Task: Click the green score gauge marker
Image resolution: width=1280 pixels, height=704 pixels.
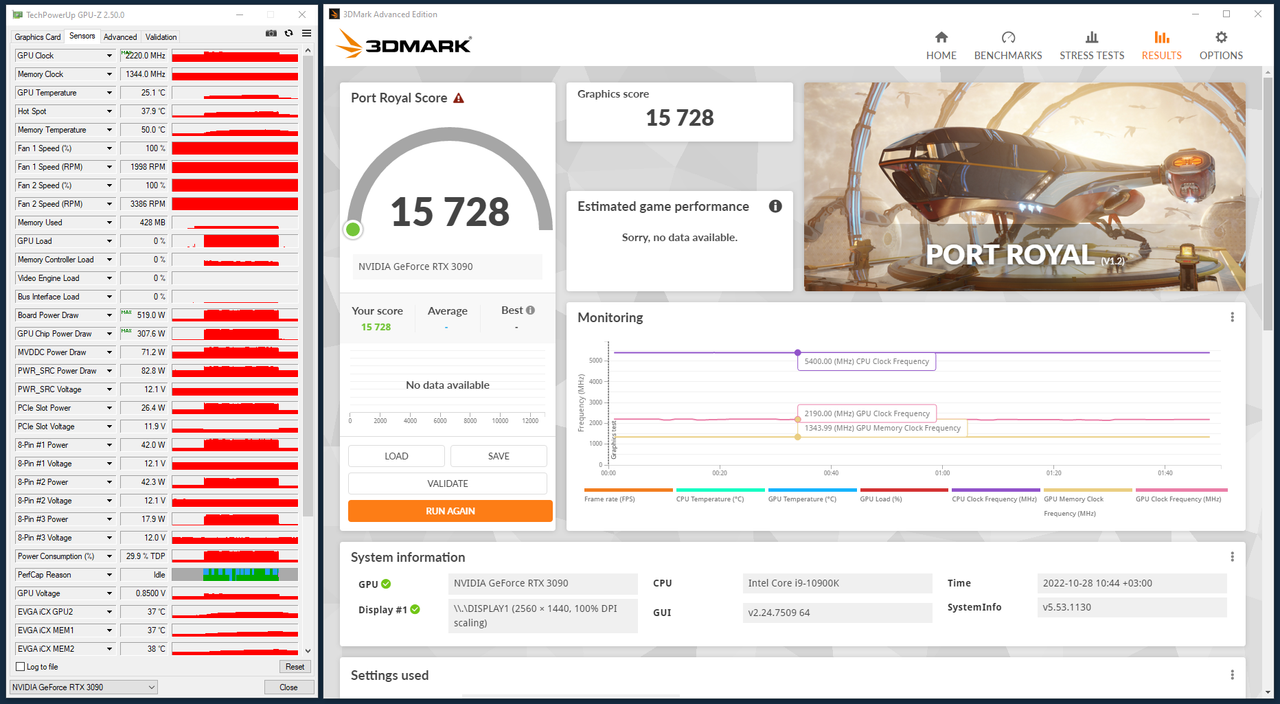Action: [352, 230]
